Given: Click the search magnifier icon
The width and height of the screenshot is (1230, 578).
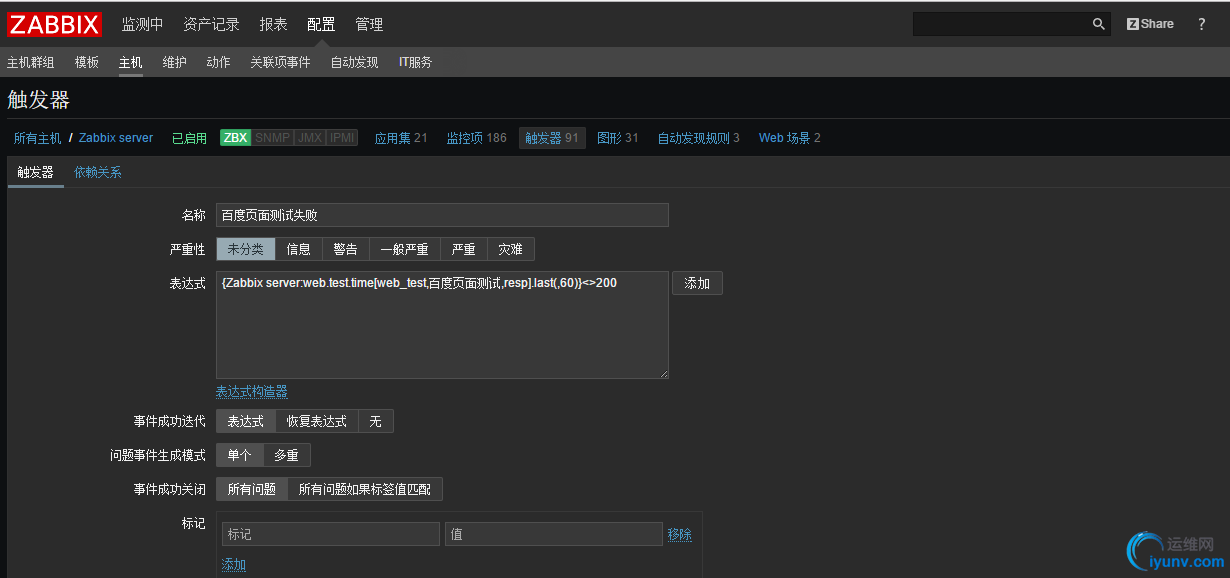Looking at the screenshot, I should pyautogui.click(x=1098, y=23).
